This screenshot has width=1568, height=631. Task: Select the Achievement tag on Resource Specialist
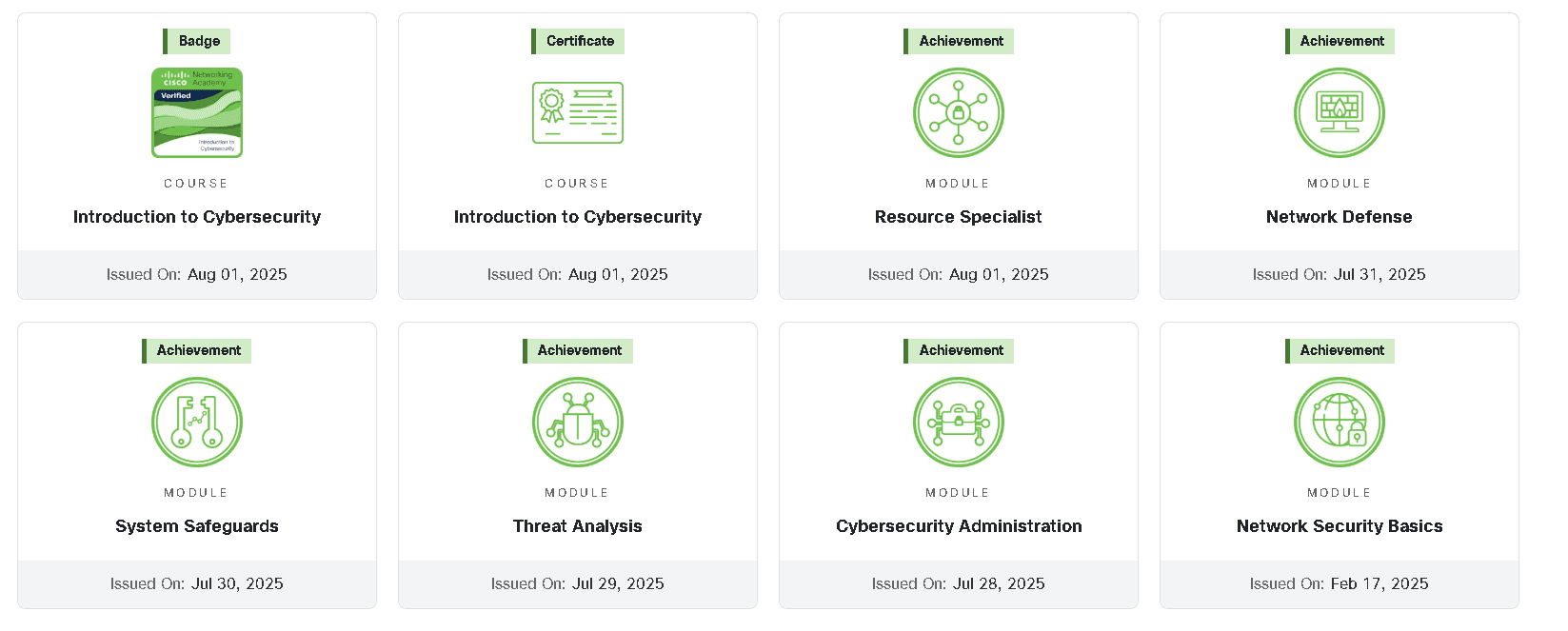coord(958,41)
